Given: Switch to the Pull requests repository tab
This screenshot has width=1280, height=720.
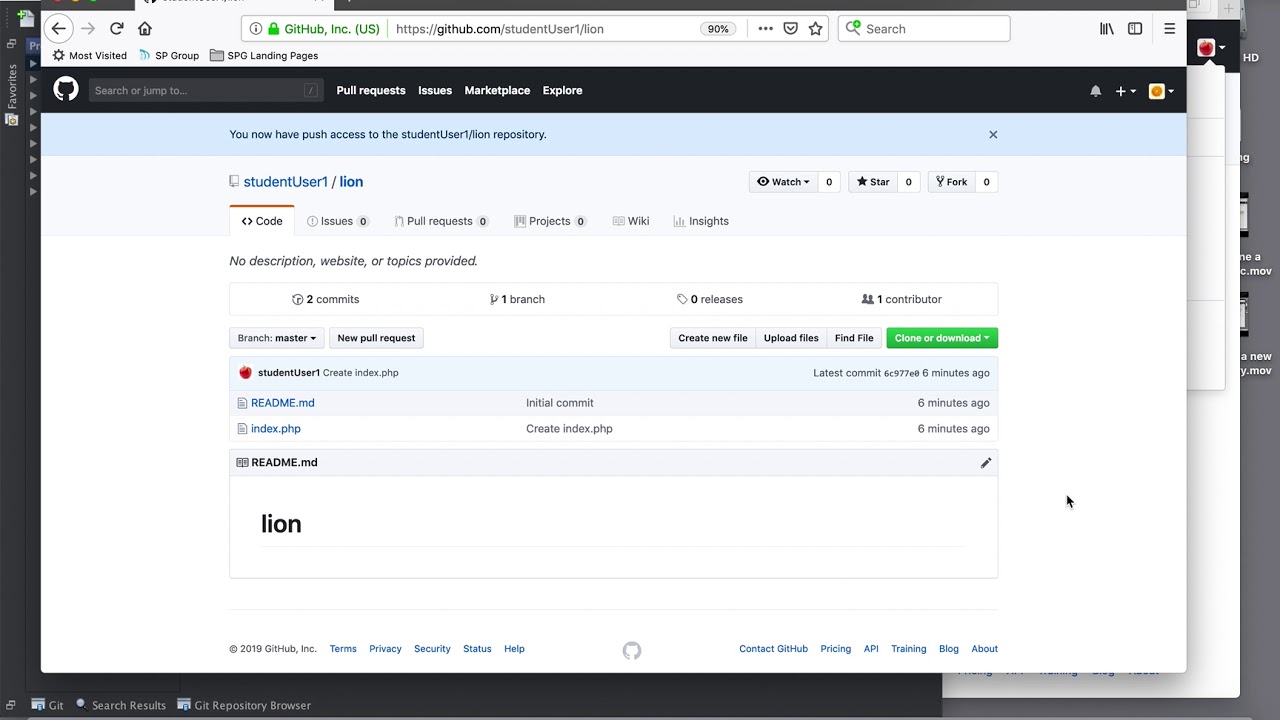Looking at the screenshot, I should (441, 221).
